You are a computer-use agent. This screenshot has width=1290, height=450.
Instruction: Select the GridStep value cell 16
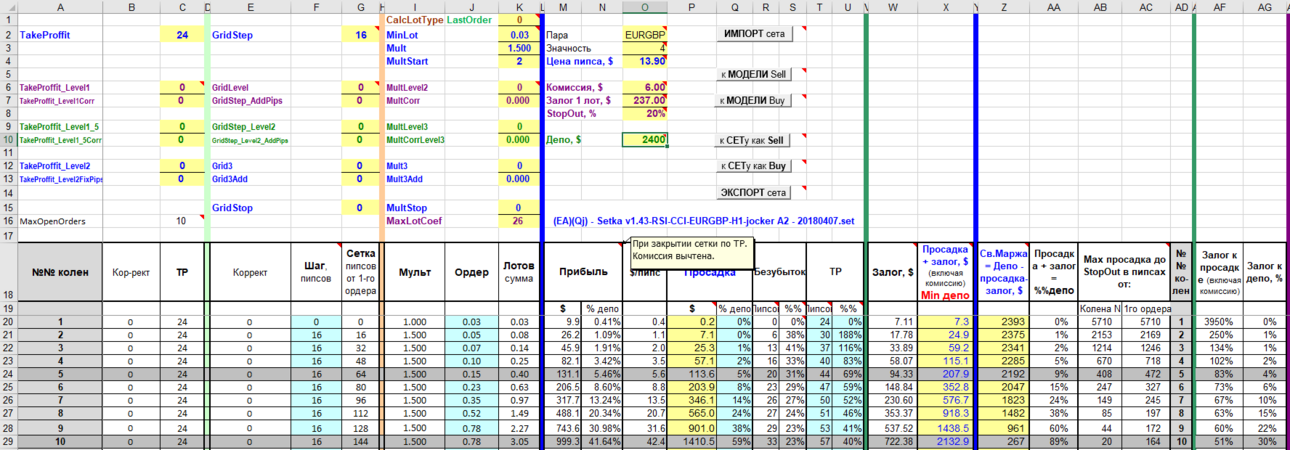click(x=360, y=34)
